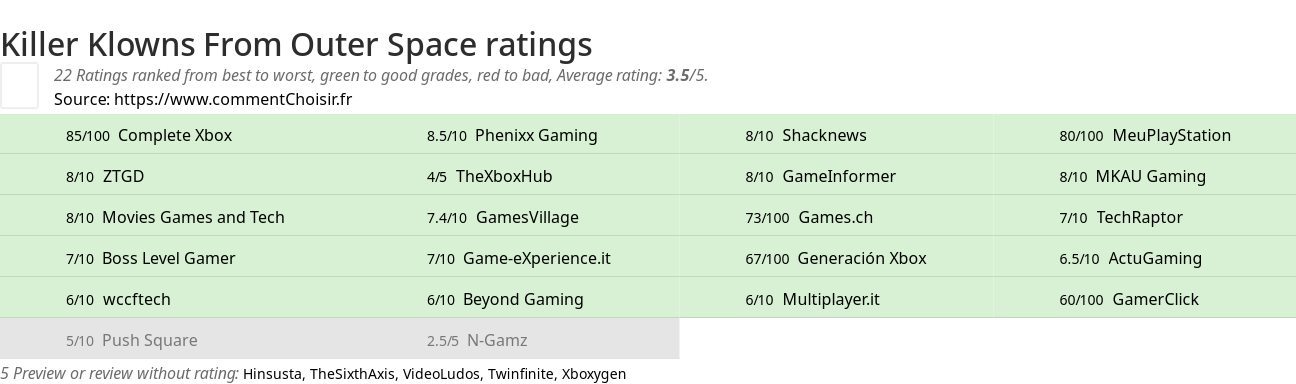Click the white square logo thumbnail
1296x384 pixels.
tap(19, 85)
